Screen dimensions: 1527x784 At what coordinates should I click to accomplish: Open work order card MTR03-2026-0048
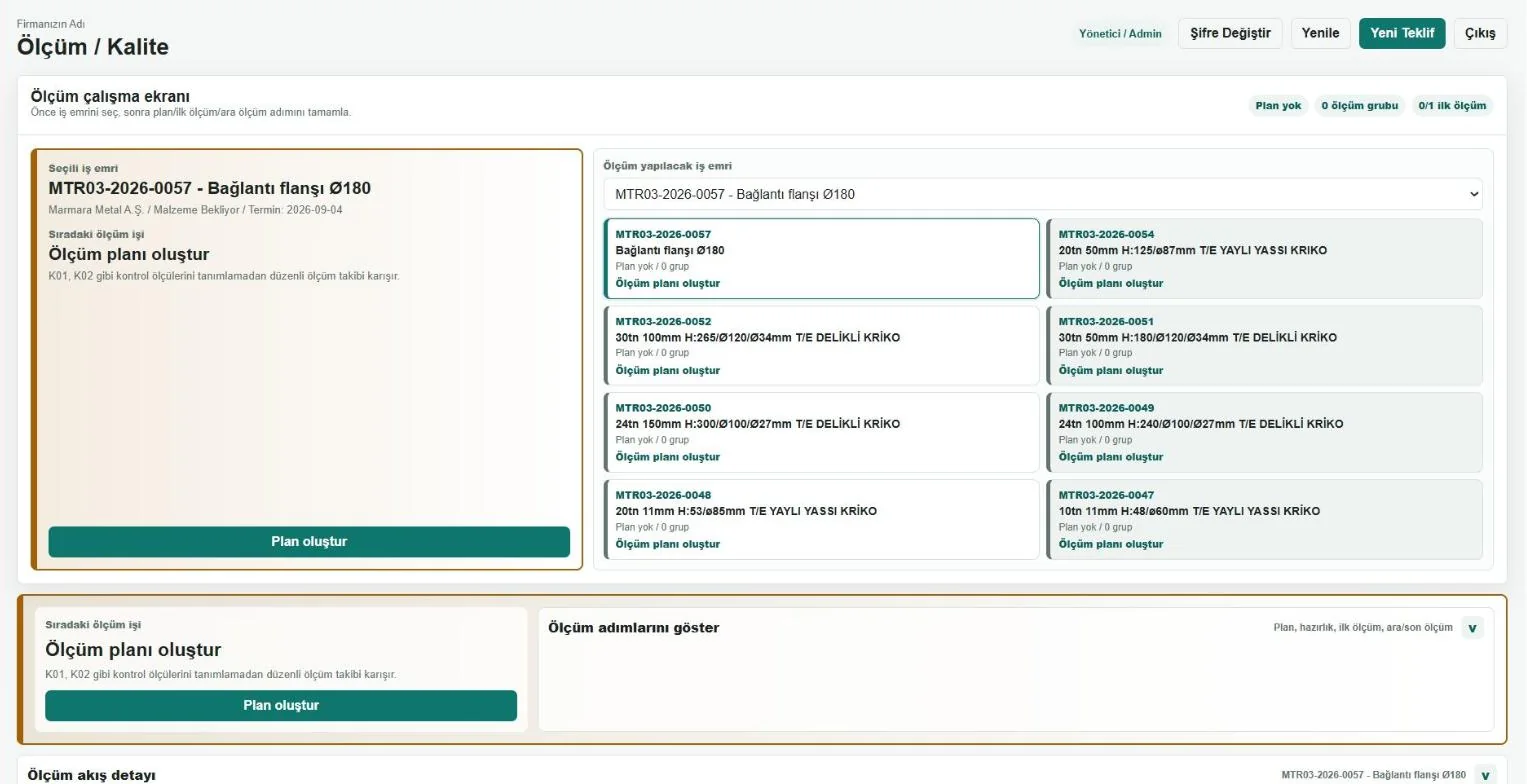(x=822, y=519)
